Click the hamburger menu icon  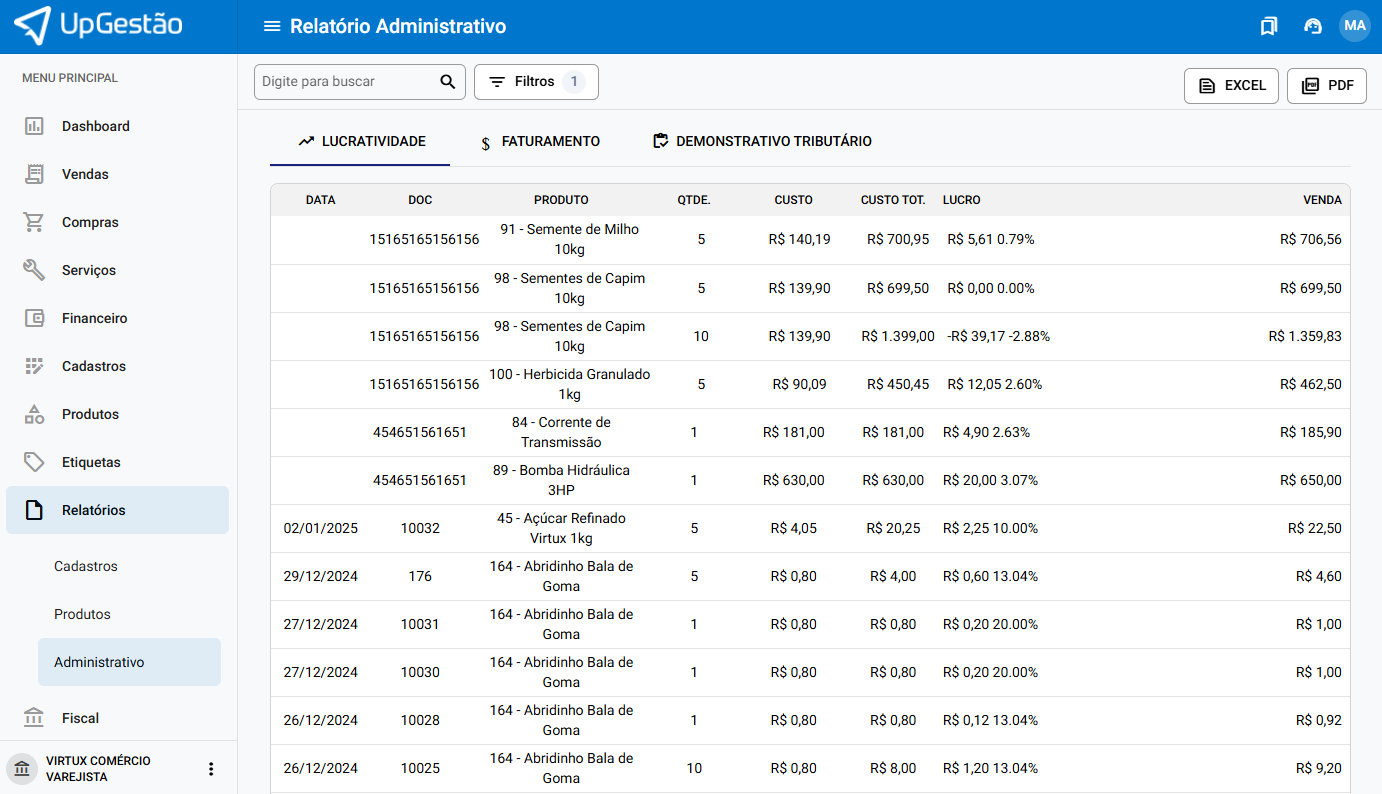coord(271,26)
